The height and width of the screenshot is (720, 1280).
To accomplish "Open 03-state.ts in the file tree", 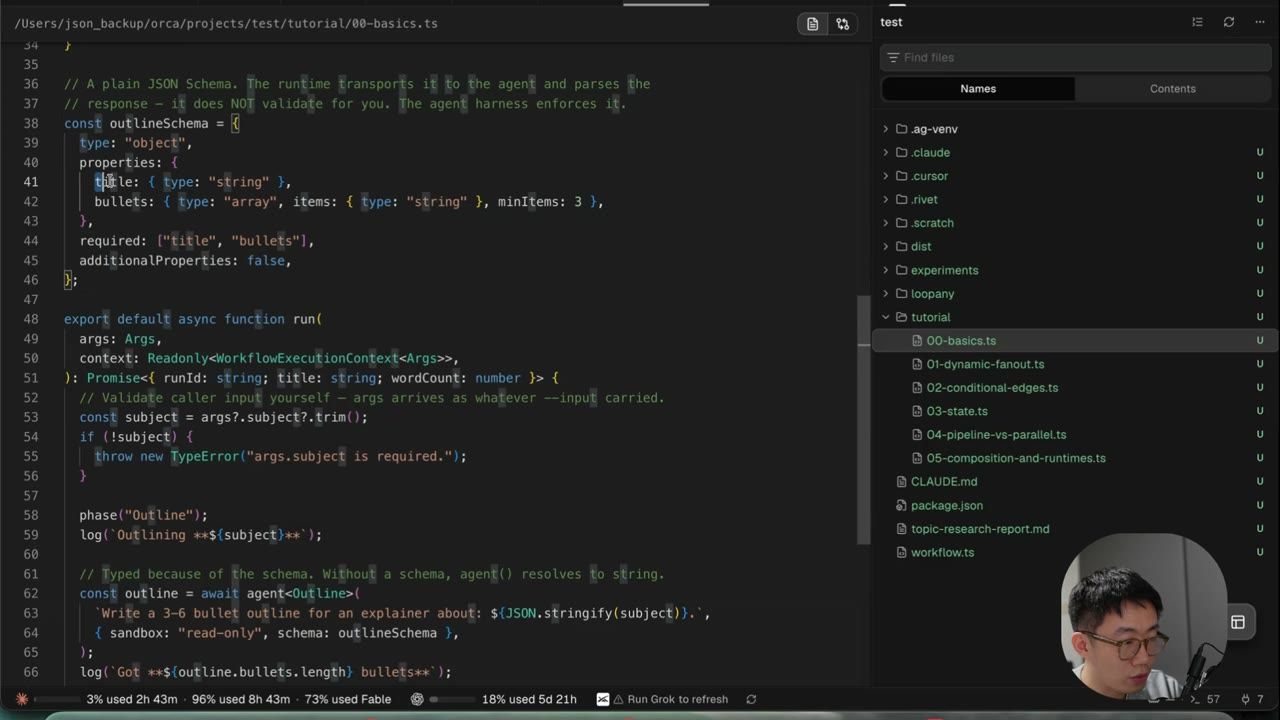I will (957, 411).
